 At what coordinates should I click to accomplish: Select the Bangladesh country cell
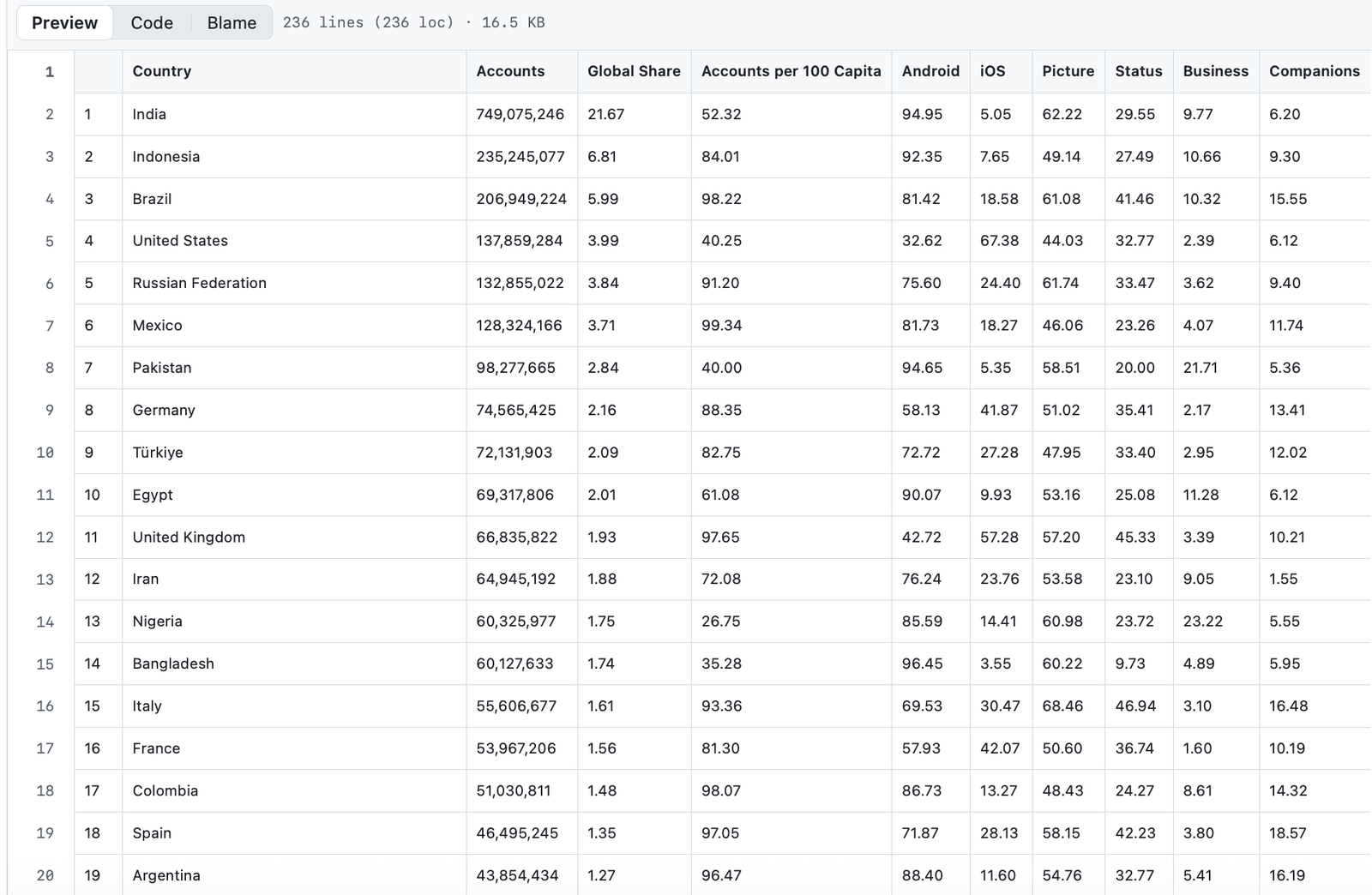tap(294, 664)
